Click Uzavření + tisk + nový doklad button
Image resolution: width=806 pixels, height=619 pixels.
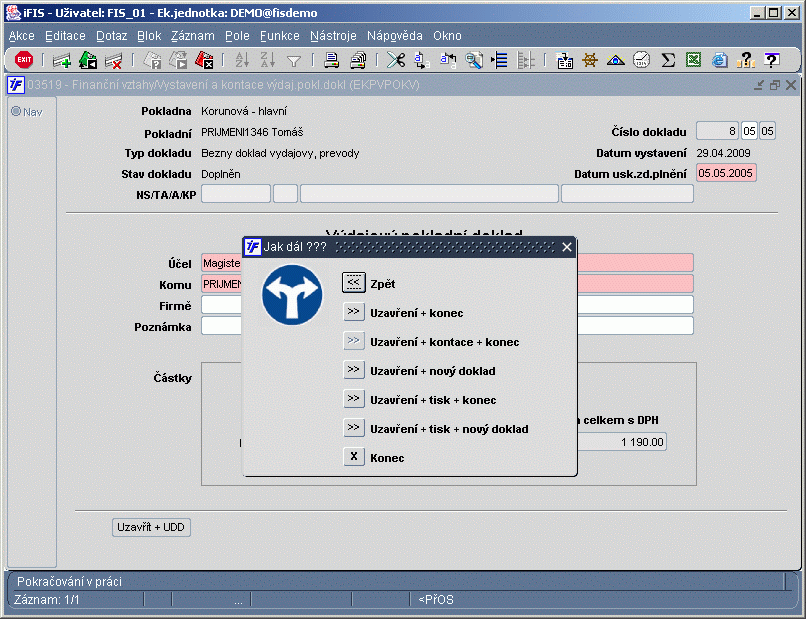[x=354, y=428]
